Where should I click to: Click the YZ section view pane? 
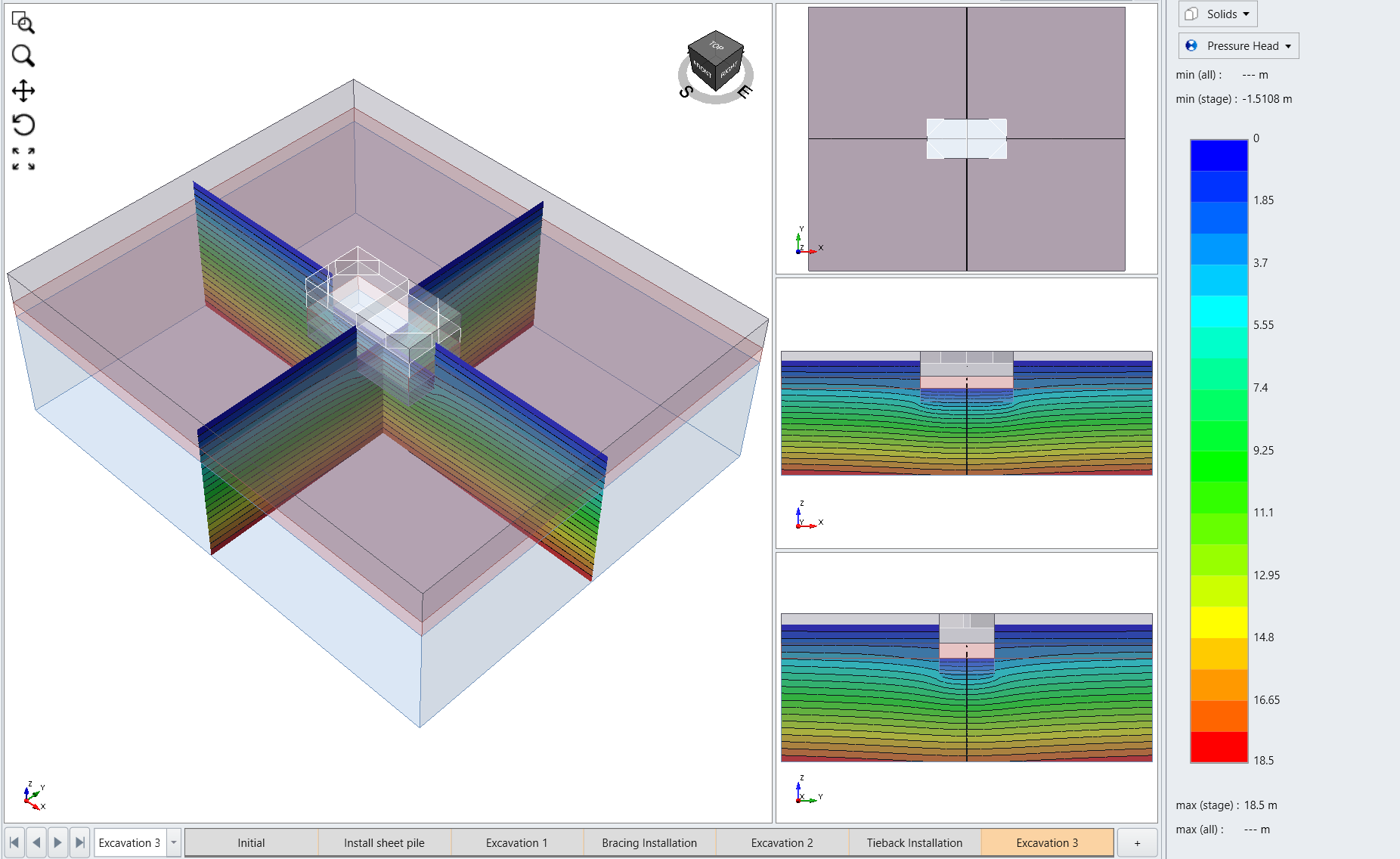pyautogui.click(x=966, y=687)
